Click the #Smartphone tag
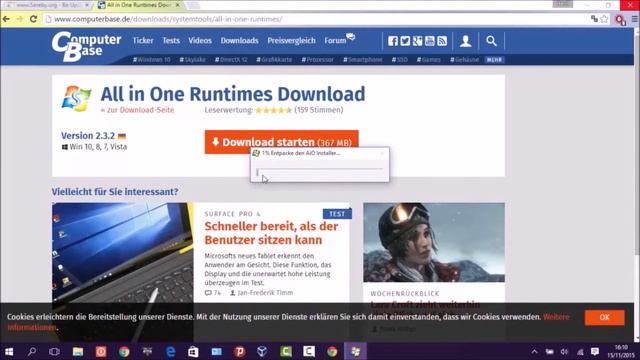640x360 pixels. (362, 60)
